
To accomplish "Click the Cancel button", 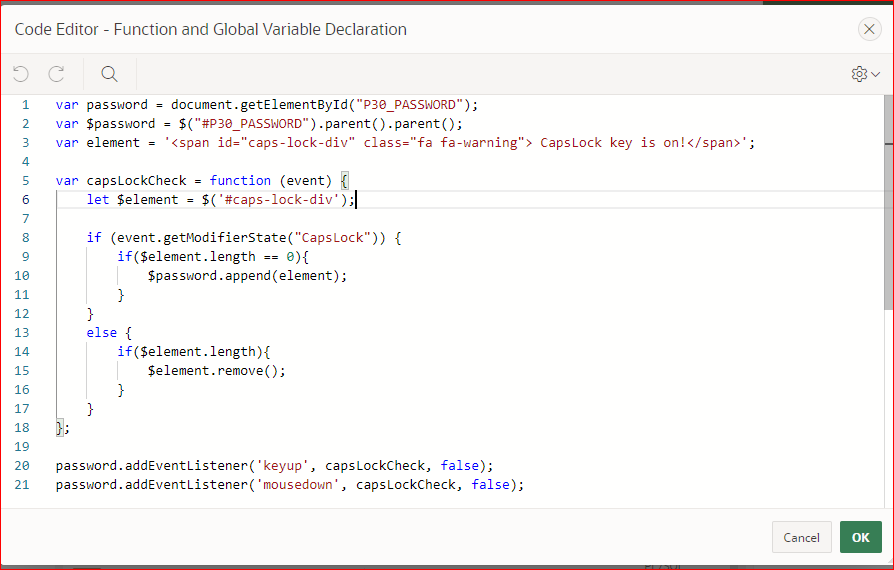I will click(x=801, y=538).
